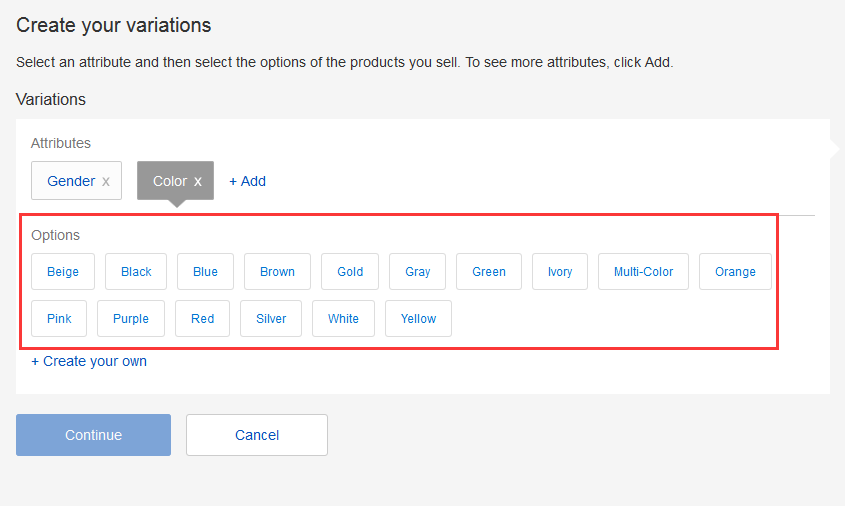Select the Gender attribute tab
Screen dimensions: 845x506
[x=70, y=181]
